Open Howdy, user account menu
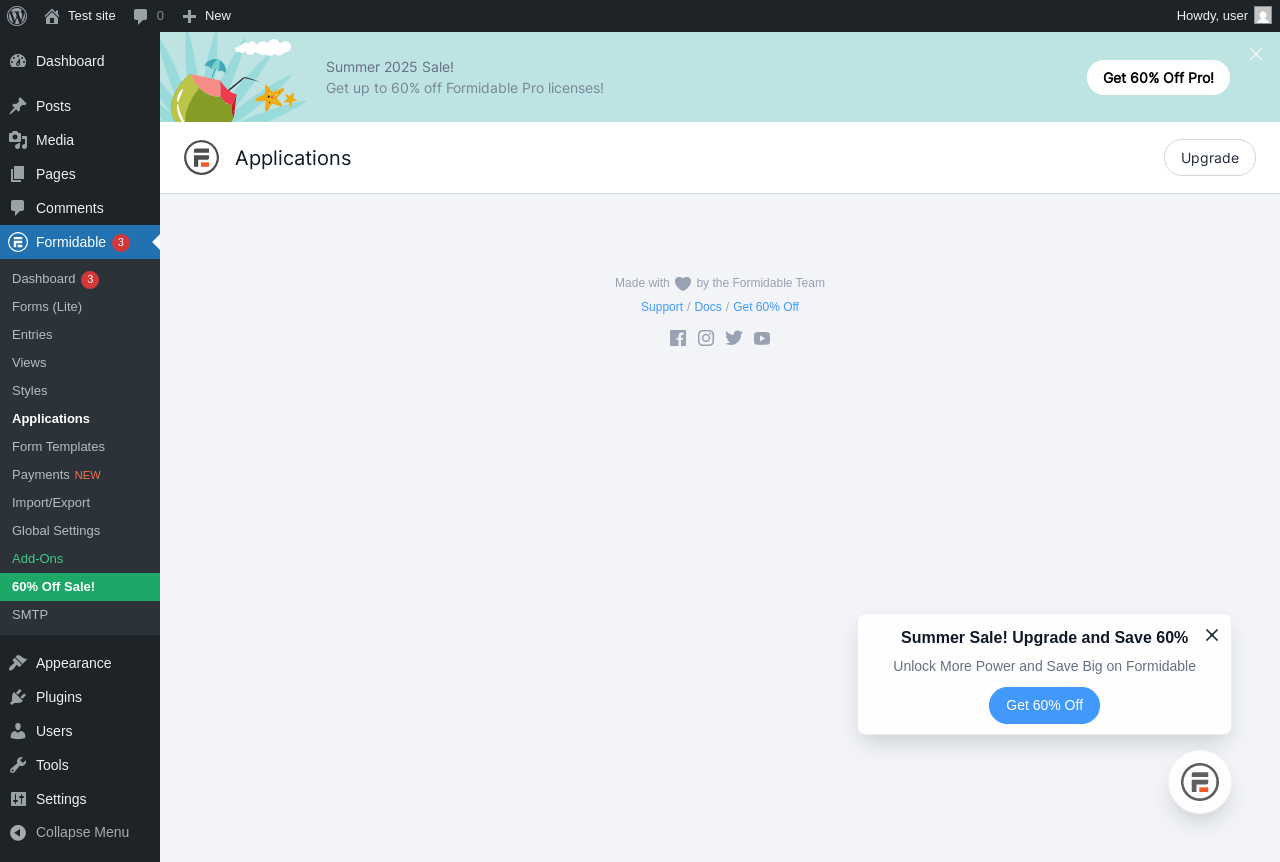The width and height of the screenshot is (1280, 862). [x=1224, y=16]
